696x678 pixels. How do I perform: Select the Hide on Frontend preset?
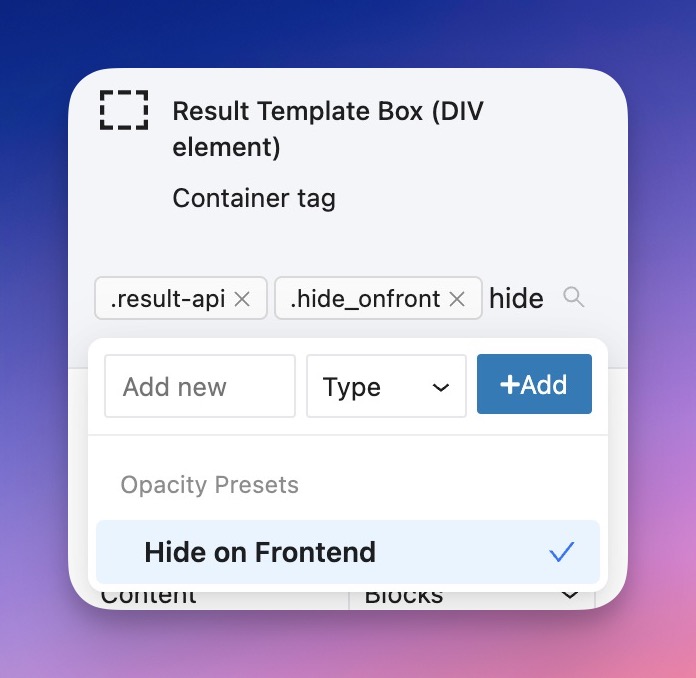pyautogui.click(x=260, y=552)
